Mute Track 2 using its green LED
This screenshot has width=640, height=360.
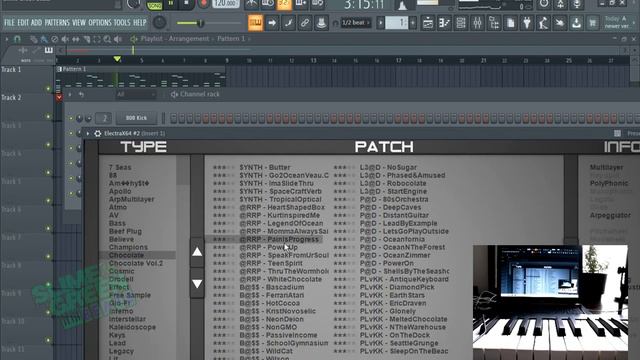[48, 117]
